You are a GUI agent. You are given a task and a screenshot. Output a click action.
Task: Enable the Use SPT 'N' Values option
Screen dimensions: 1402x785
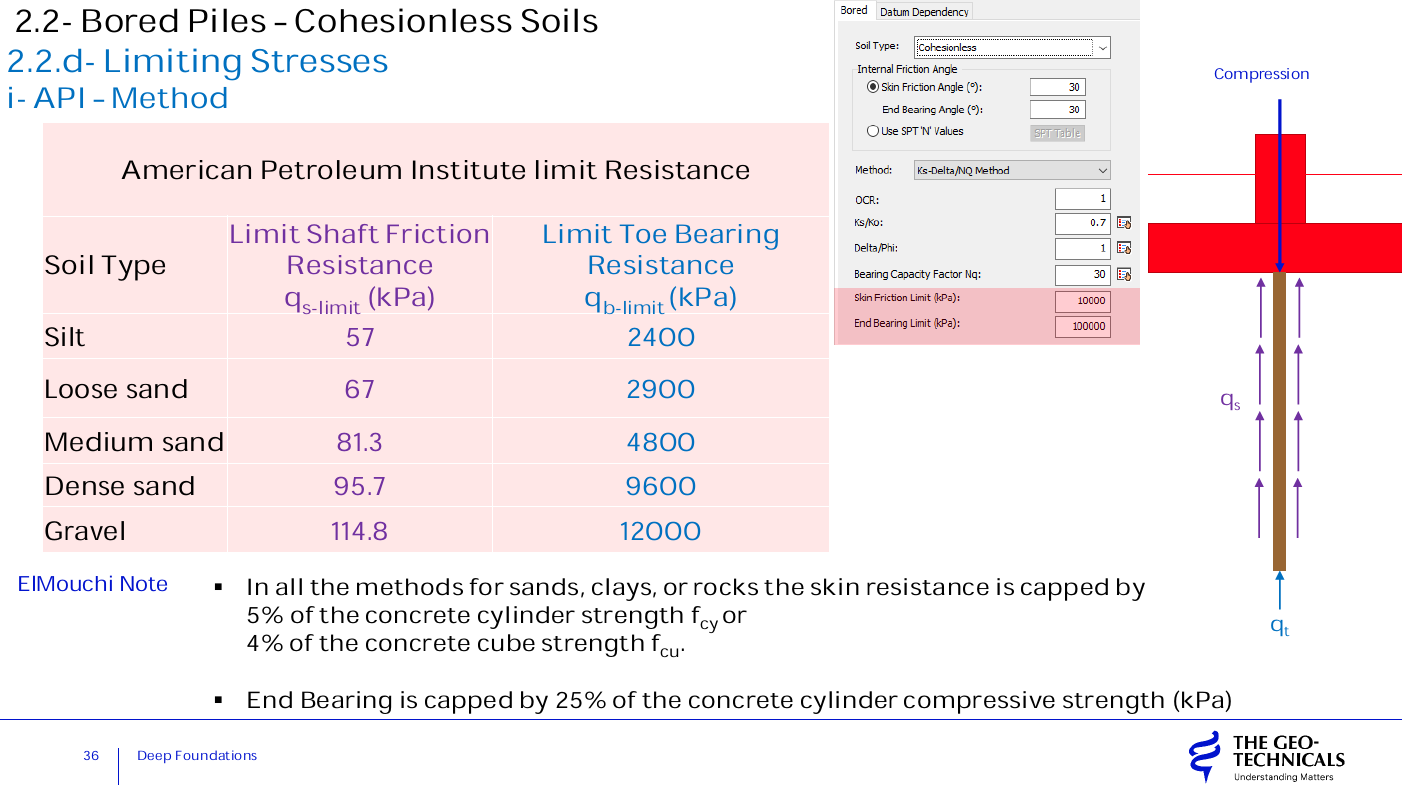872,131
